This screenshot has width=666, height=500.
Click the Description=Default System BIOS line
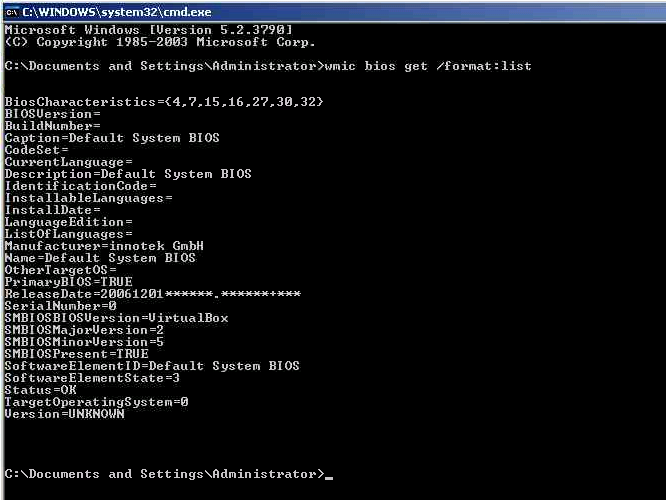pos(128,174)
